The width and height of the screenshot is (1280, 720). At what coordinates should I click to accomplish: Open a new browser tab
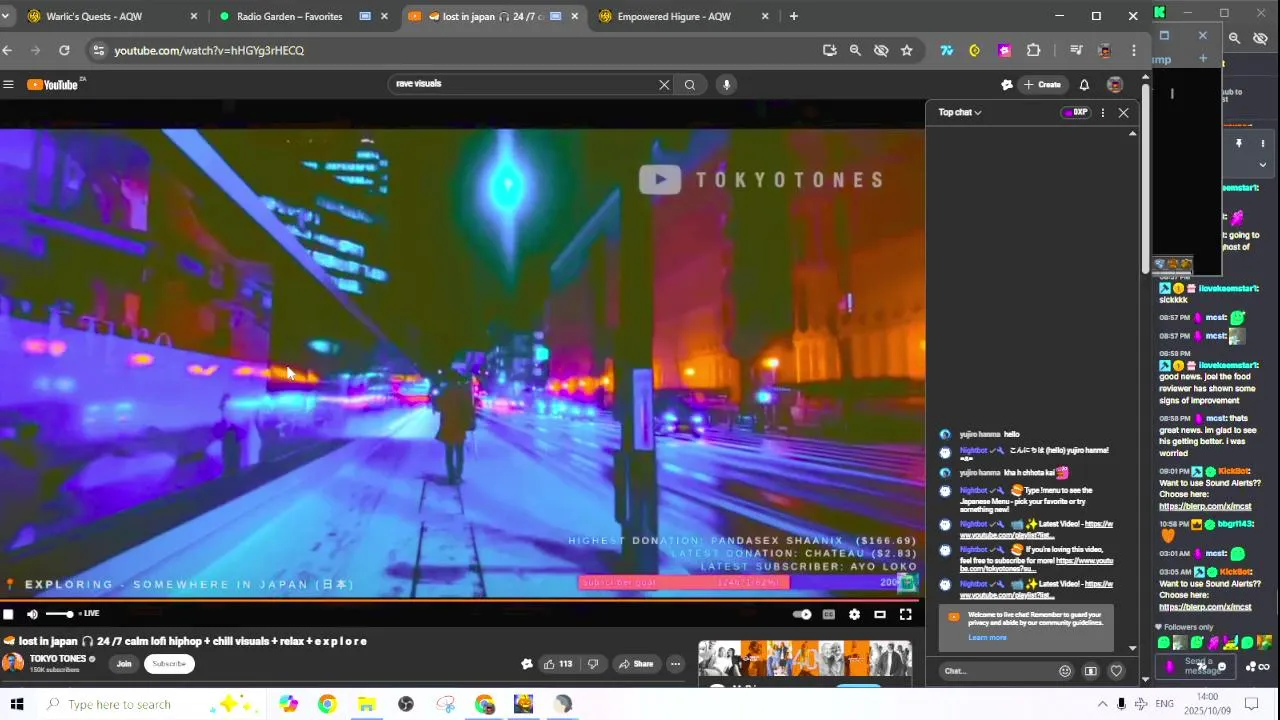click(793, 16)
